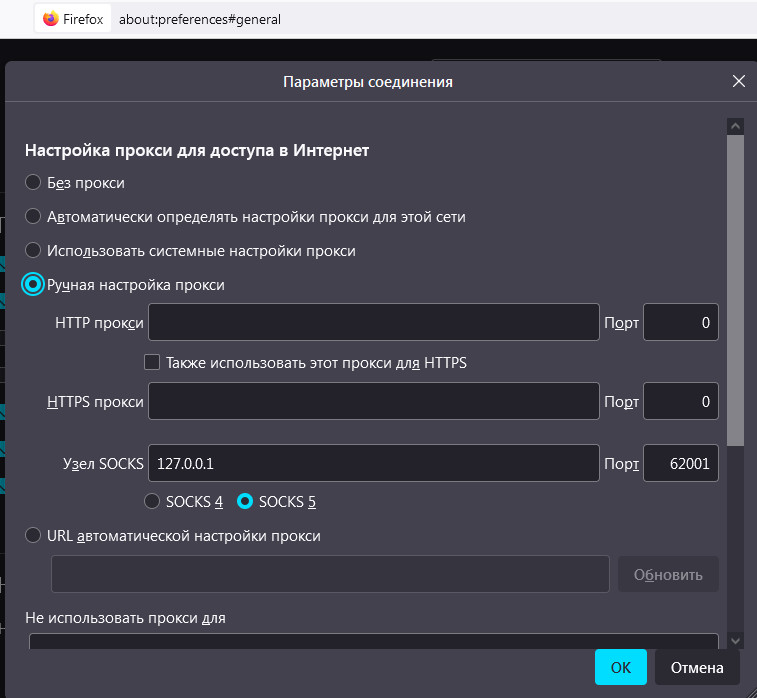Choose 'Использовать системные настройки прокси' option
This screenshot has width=757, height=698.
coord(33,251)
